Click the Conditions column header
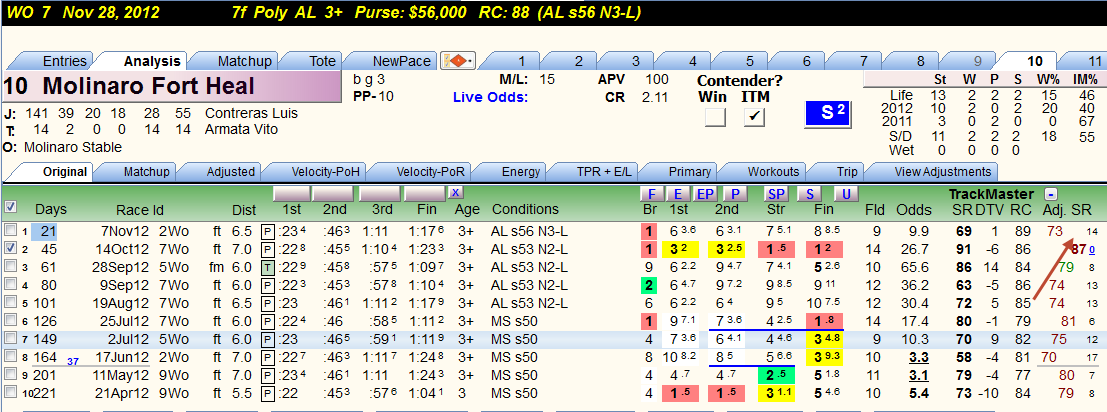This screenshot has width=1107, height=412. [525, 210]
